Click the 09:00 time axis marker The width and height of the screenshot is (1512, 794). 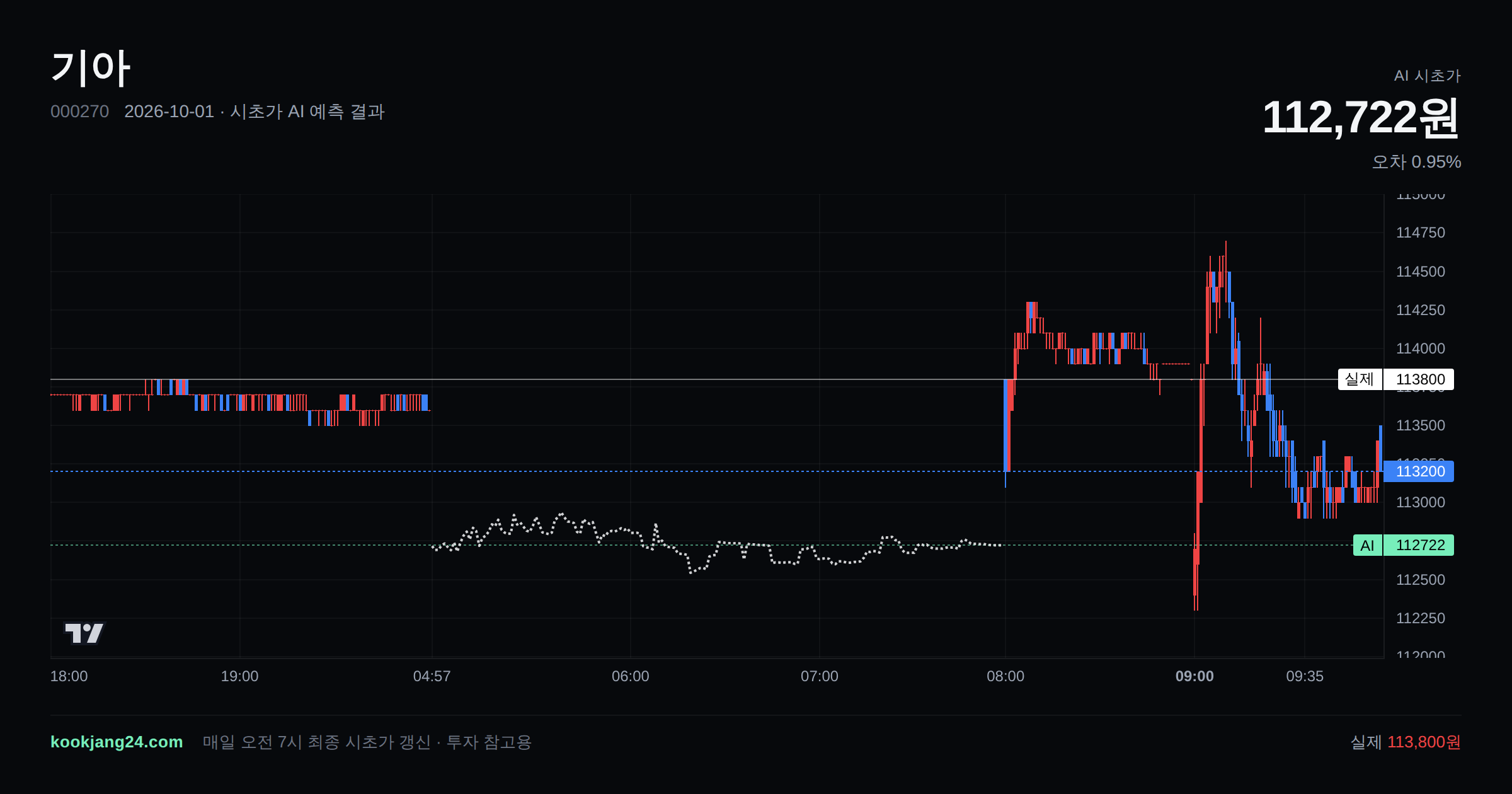[x=1194, y=676]
